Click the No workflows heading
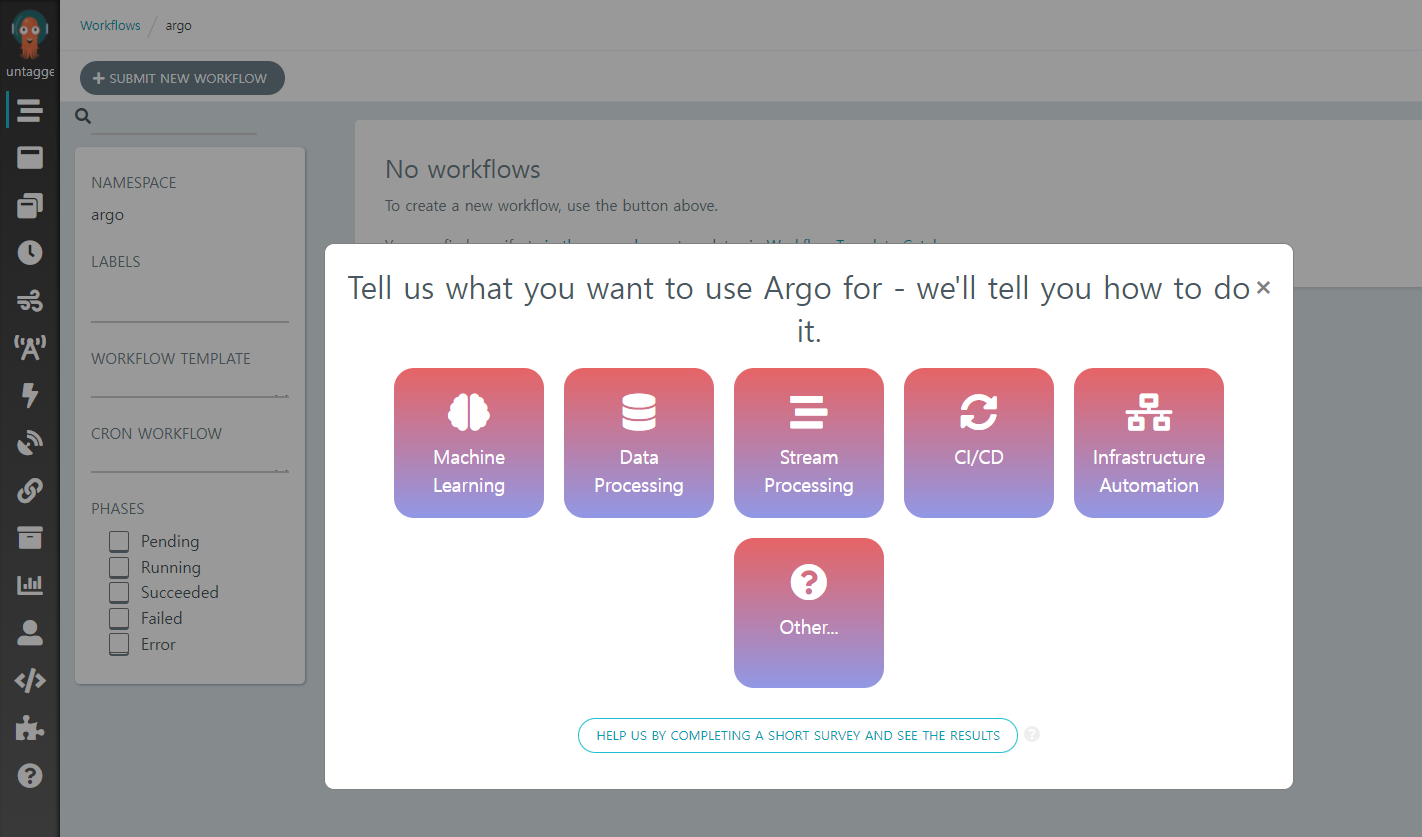Screen dimensions: 1422x837 463,169
